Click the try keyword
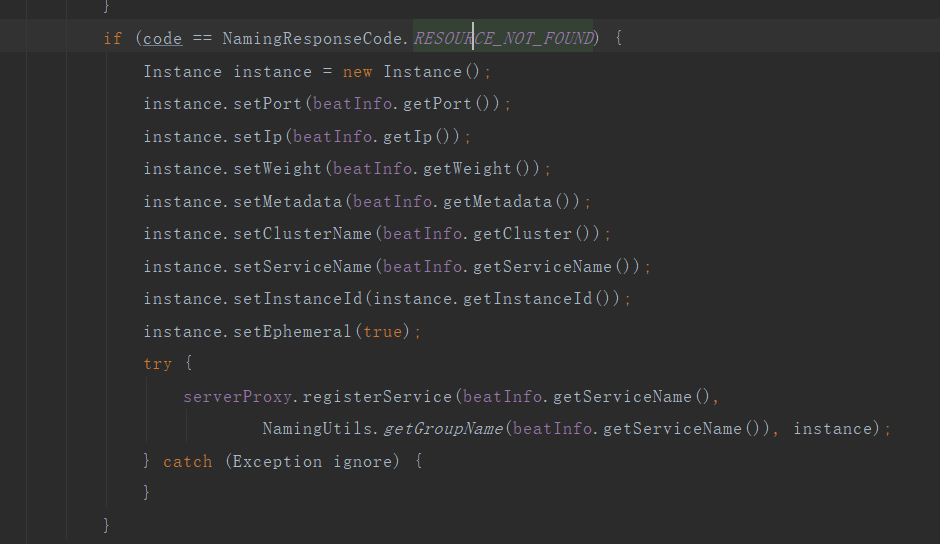 tap(158, 364)
